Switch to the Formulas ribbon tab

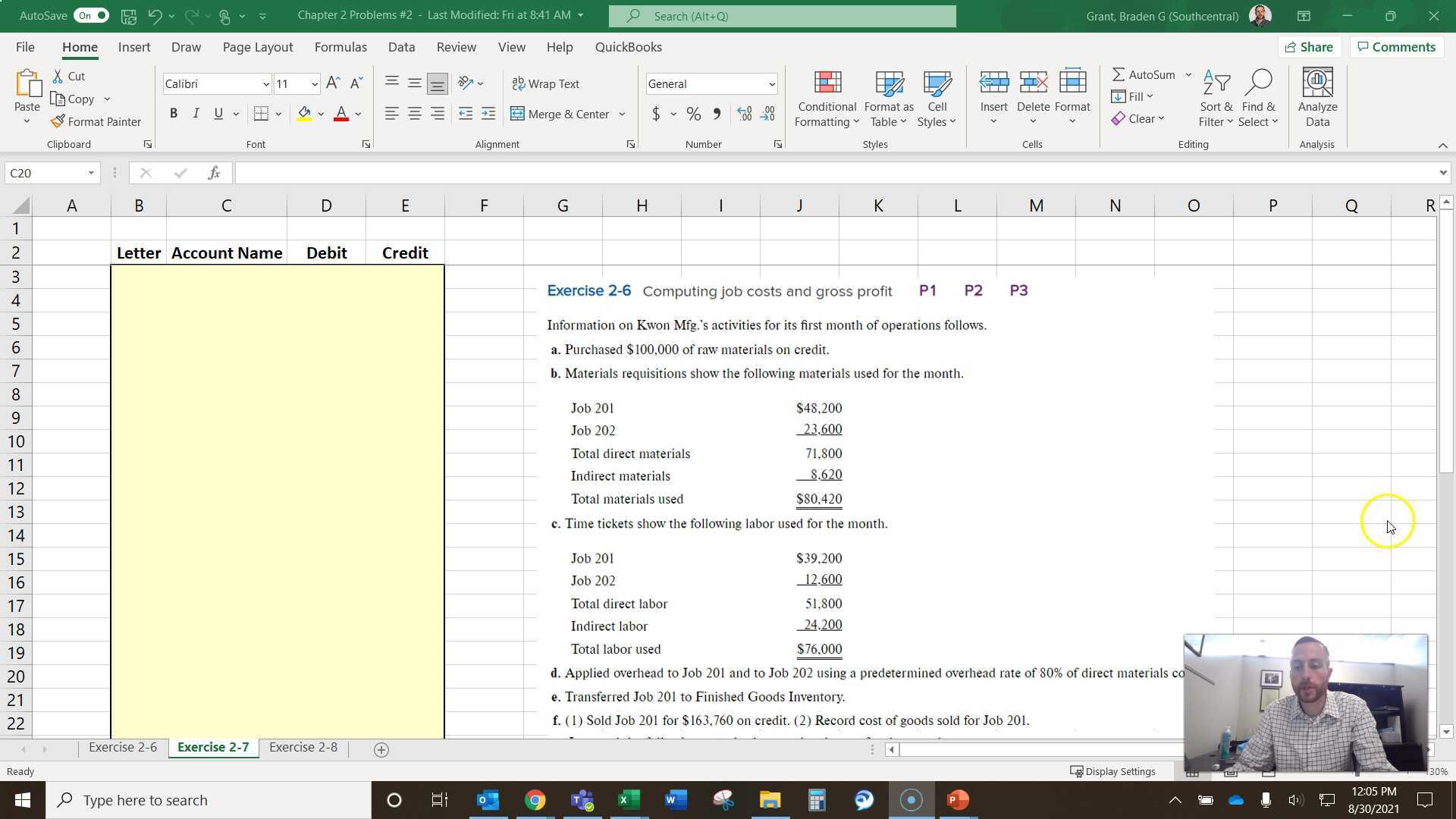[340, 47]
